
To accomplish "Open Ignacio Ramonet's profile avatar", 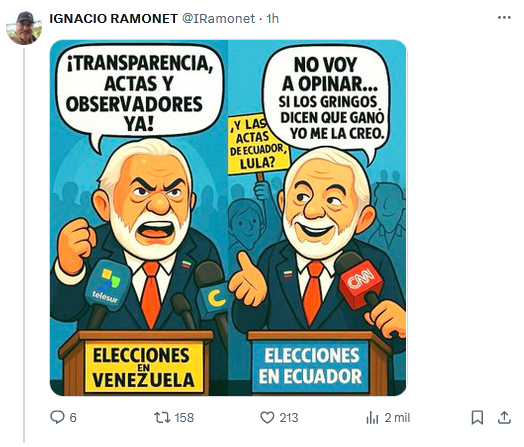I will tap(24, 28).
